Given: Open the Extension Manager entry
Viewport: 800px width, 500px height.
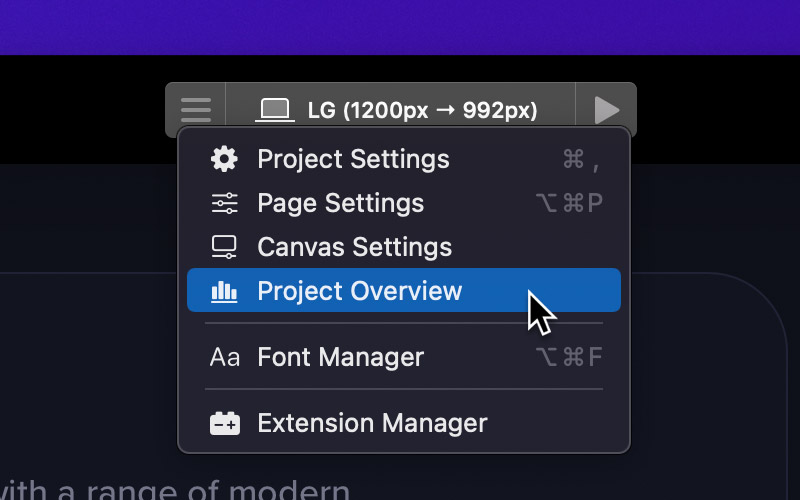Looking at the screenshot, I should (404, 423).
